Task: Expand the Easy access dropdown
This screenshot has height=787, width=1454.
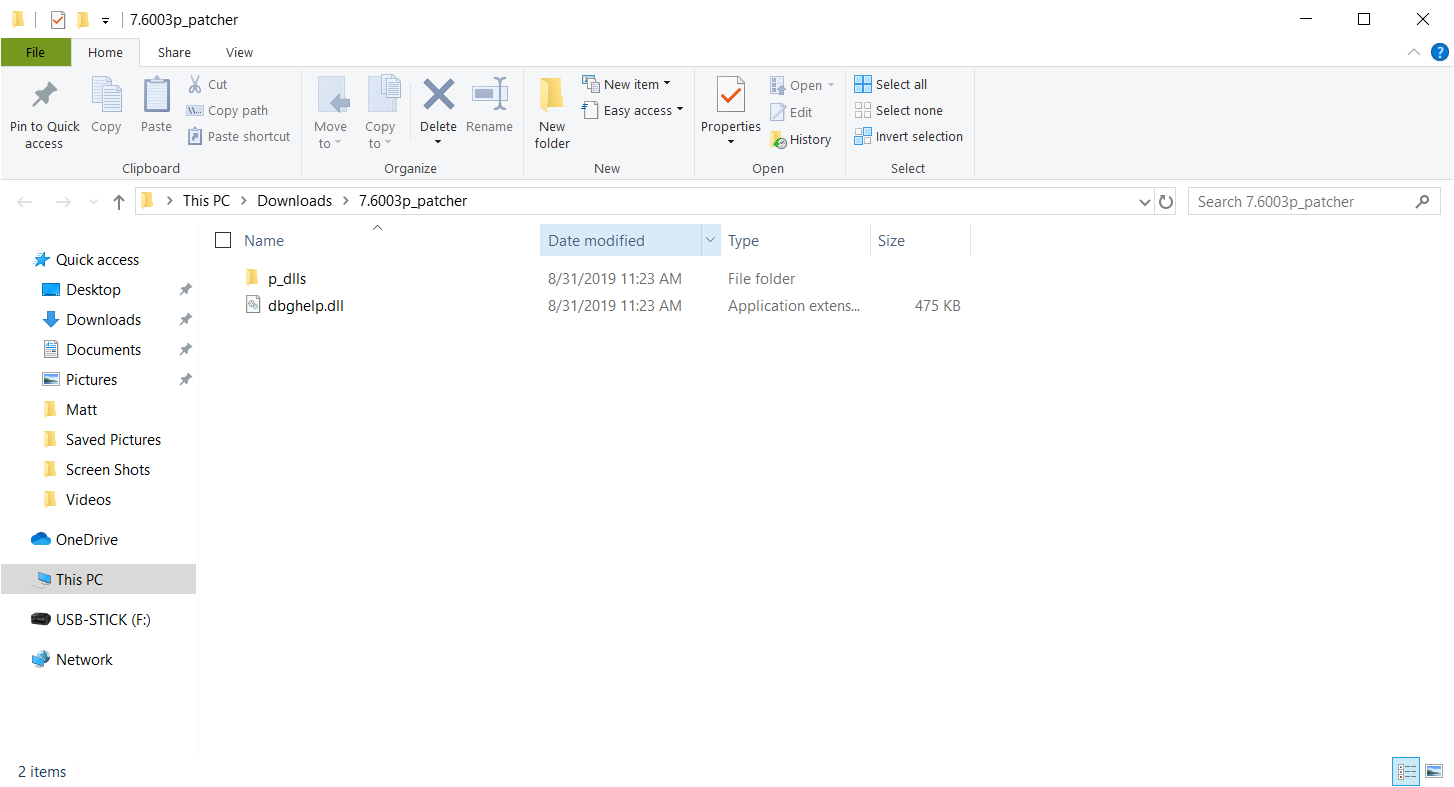Action: point(680,110)
